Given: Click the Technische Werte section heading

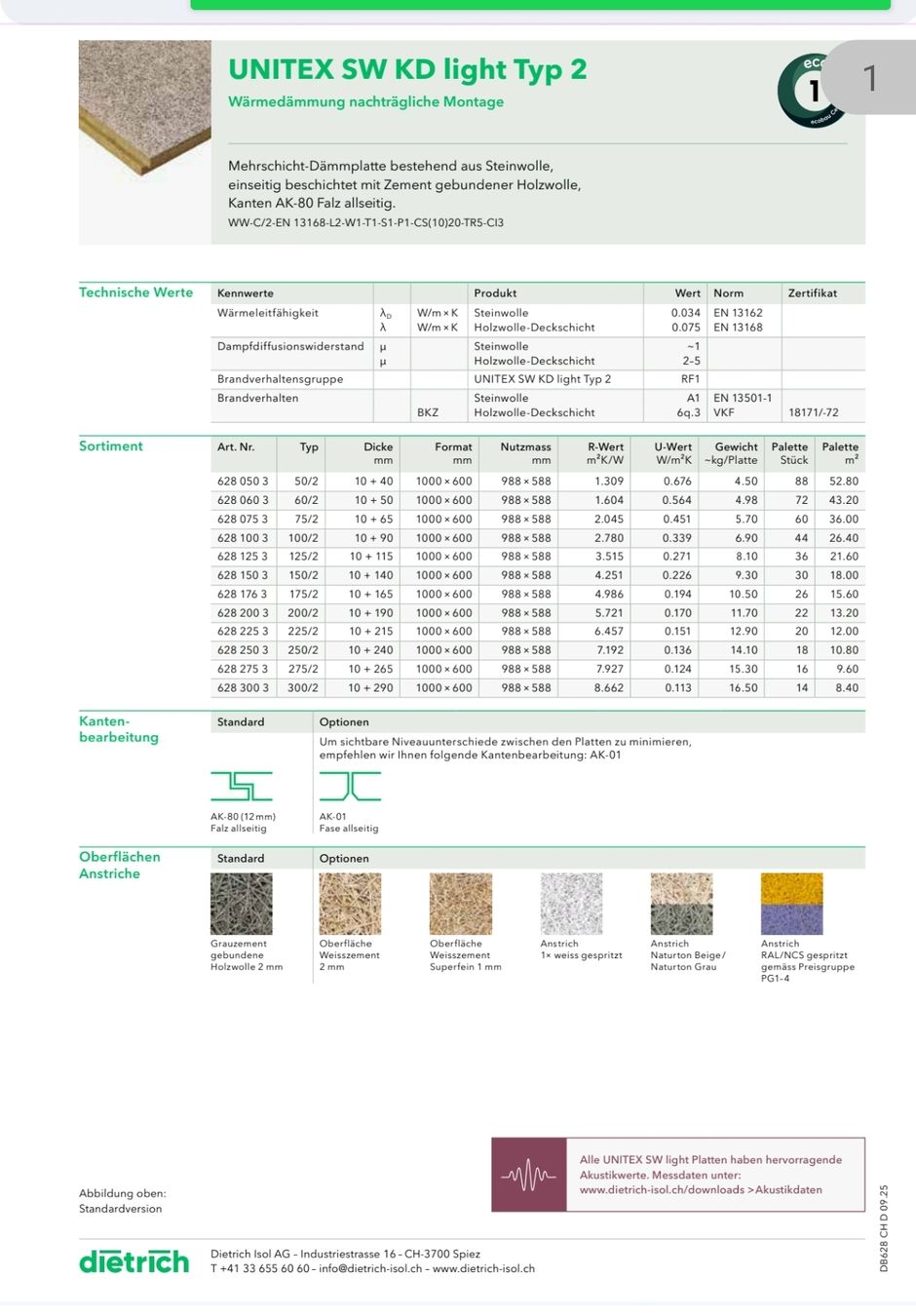Looking at the screenshot, I should pos(135,292).
